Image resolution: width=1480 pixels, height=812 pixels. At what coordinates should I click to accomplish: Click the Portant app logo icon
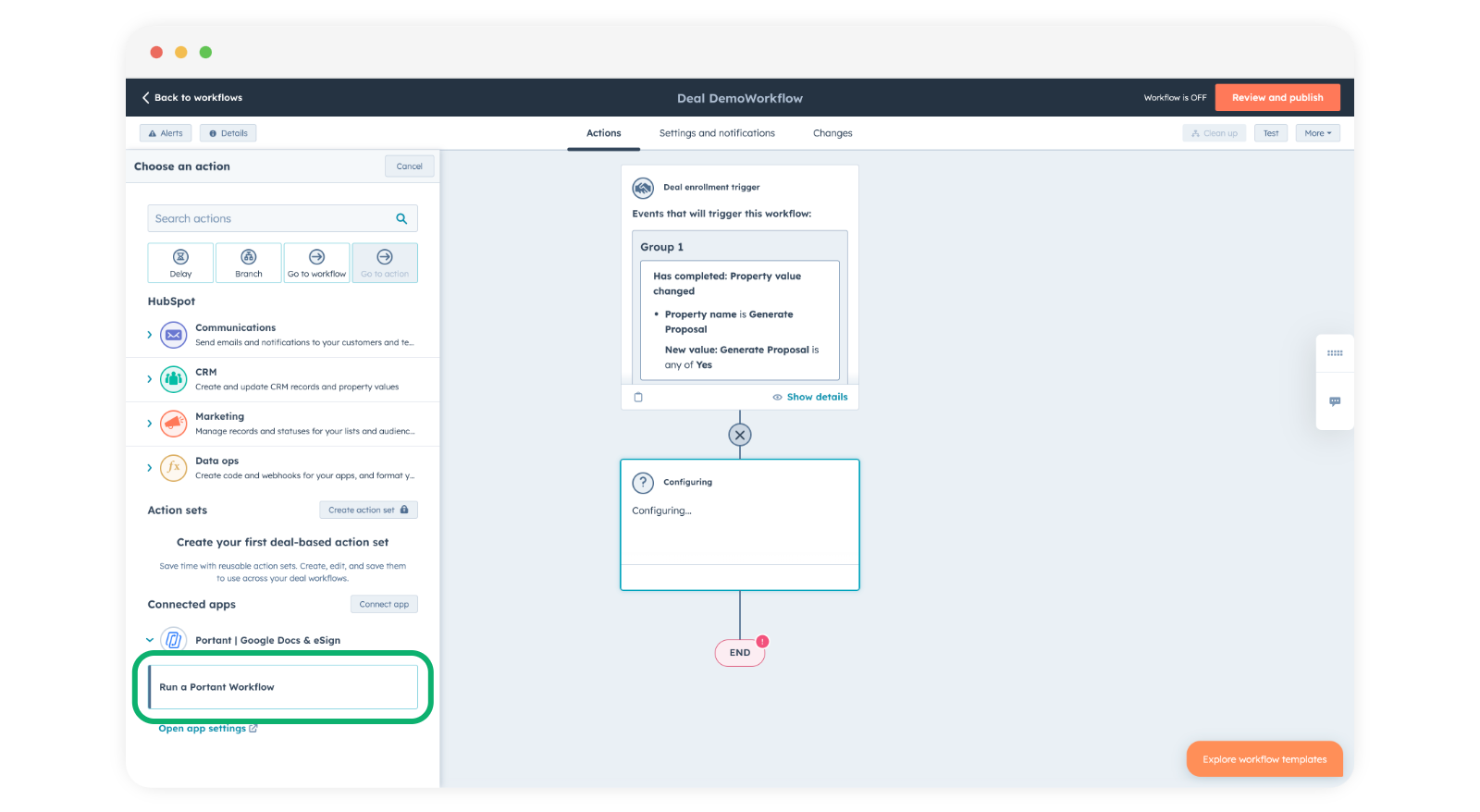174,640
